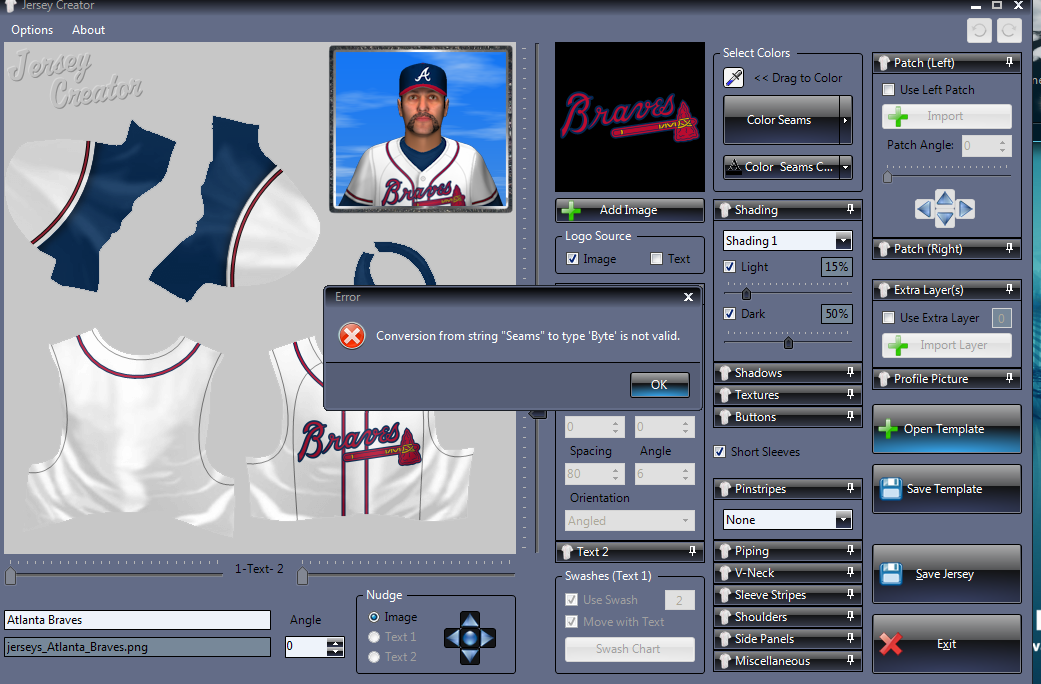1041x684 pixels.
Task: Click pushpin icon on Pinstripes panel
Action: tap(850, 489)
